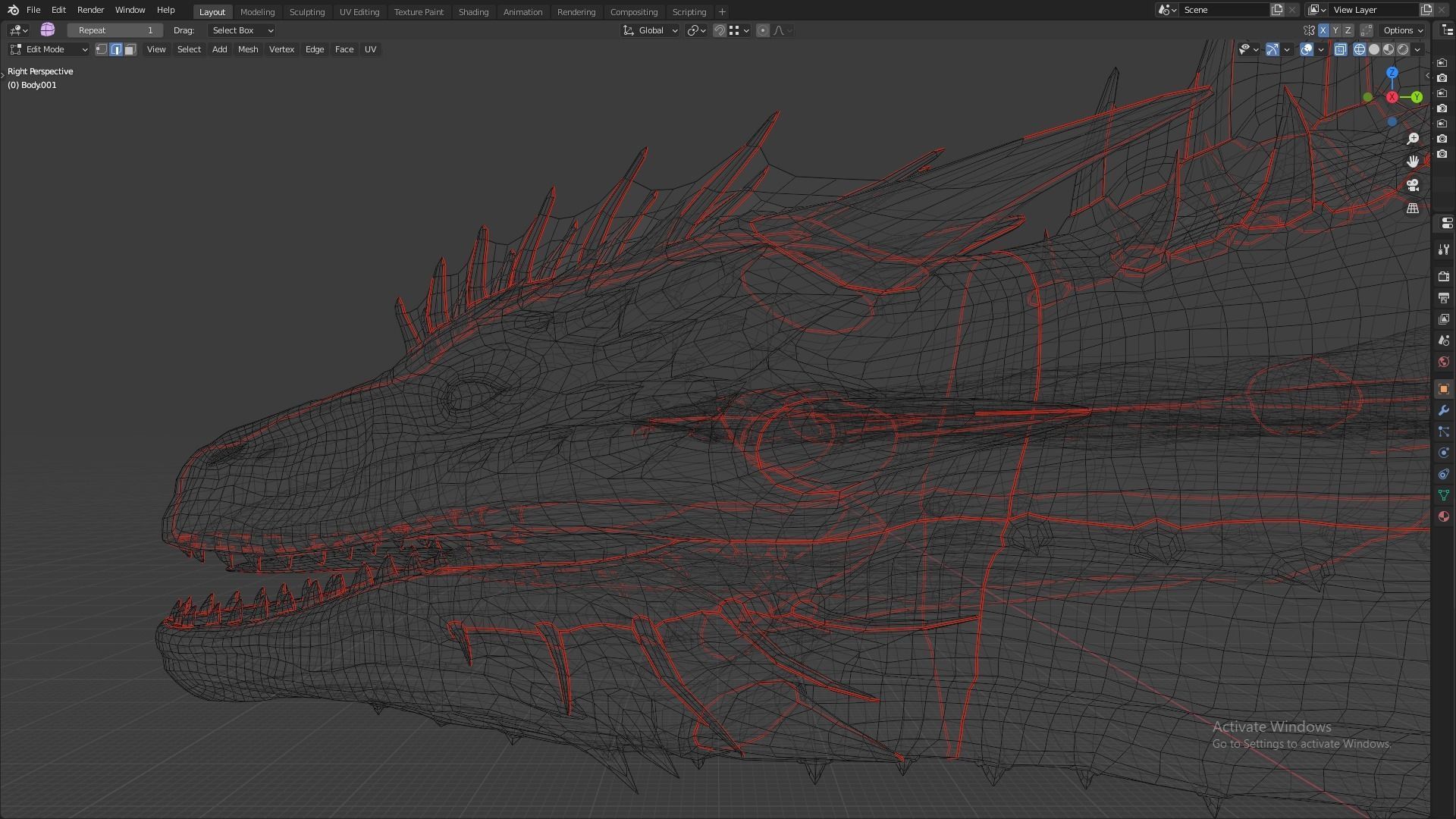Add a new workspace with plus button
The width and height of the screenshot is (1456, 819).
point(722,12)
